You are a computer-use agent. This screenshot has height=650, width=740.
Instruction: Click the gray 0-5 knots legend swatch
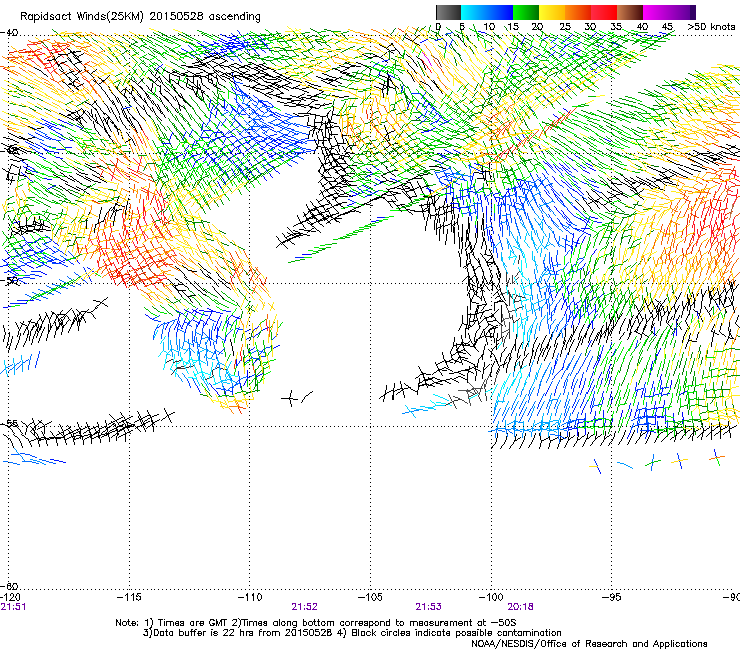(449, 12)
